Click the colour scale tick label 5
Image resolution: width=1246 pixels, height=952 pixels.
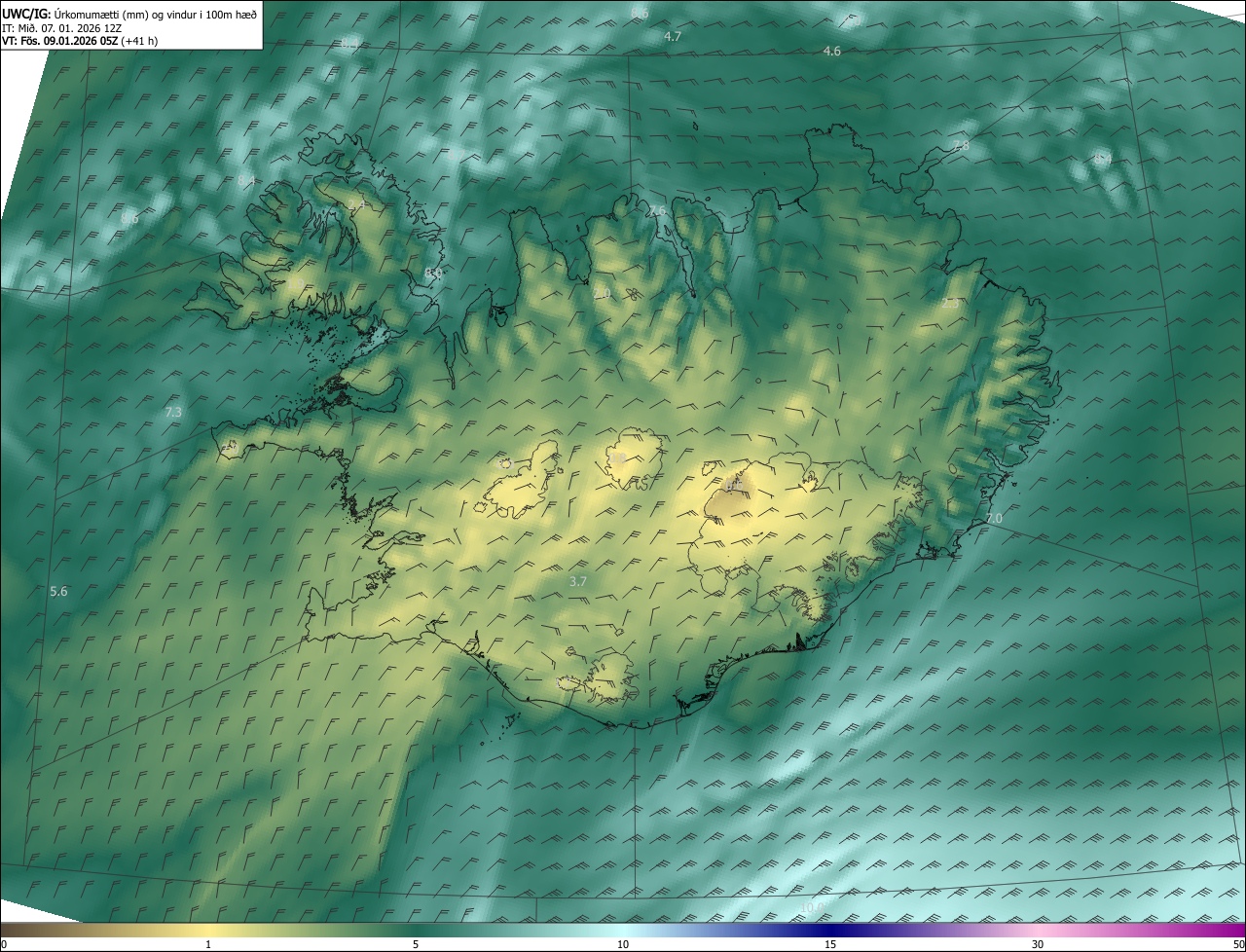[x=416, y=944]
